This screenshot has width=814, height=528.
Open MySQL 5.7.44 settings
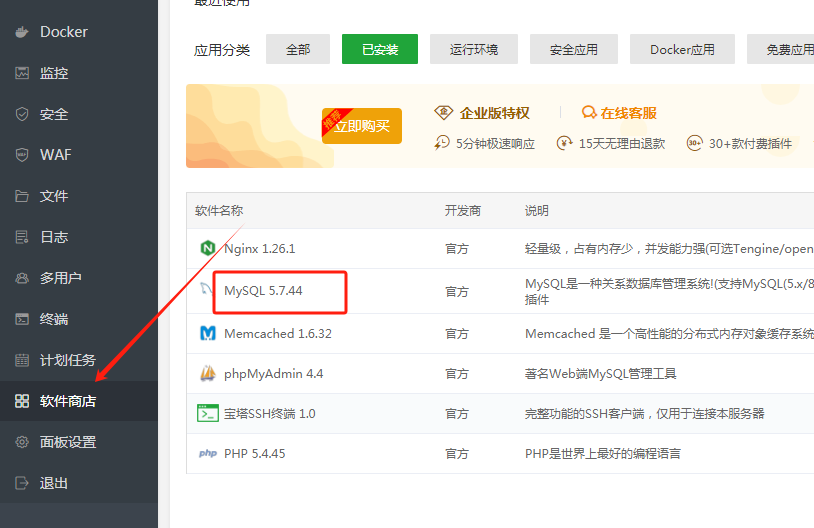(x=263, y=291)
